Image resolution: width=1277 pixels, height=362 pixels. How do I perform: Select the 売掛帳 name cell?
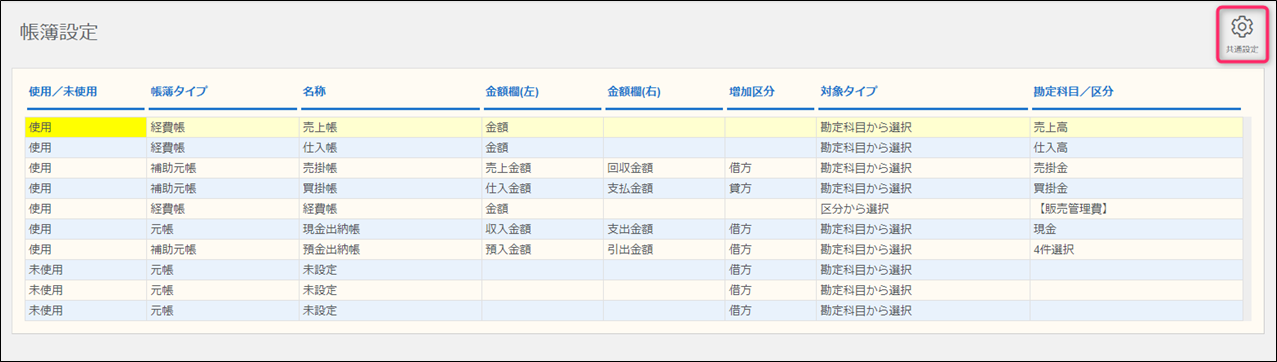[x=390, y=168]
